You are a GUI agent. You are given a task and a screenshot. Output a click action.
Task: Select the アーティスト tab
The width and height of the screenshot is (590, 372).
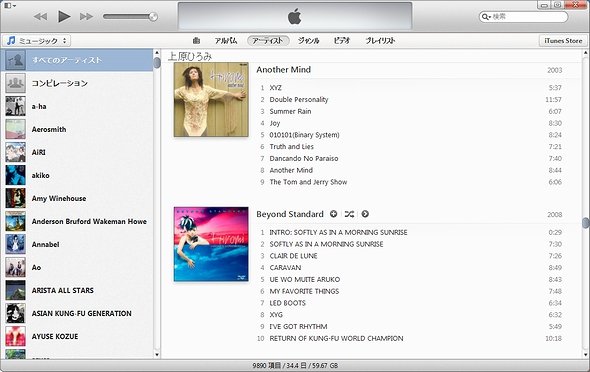click(268, 41)
